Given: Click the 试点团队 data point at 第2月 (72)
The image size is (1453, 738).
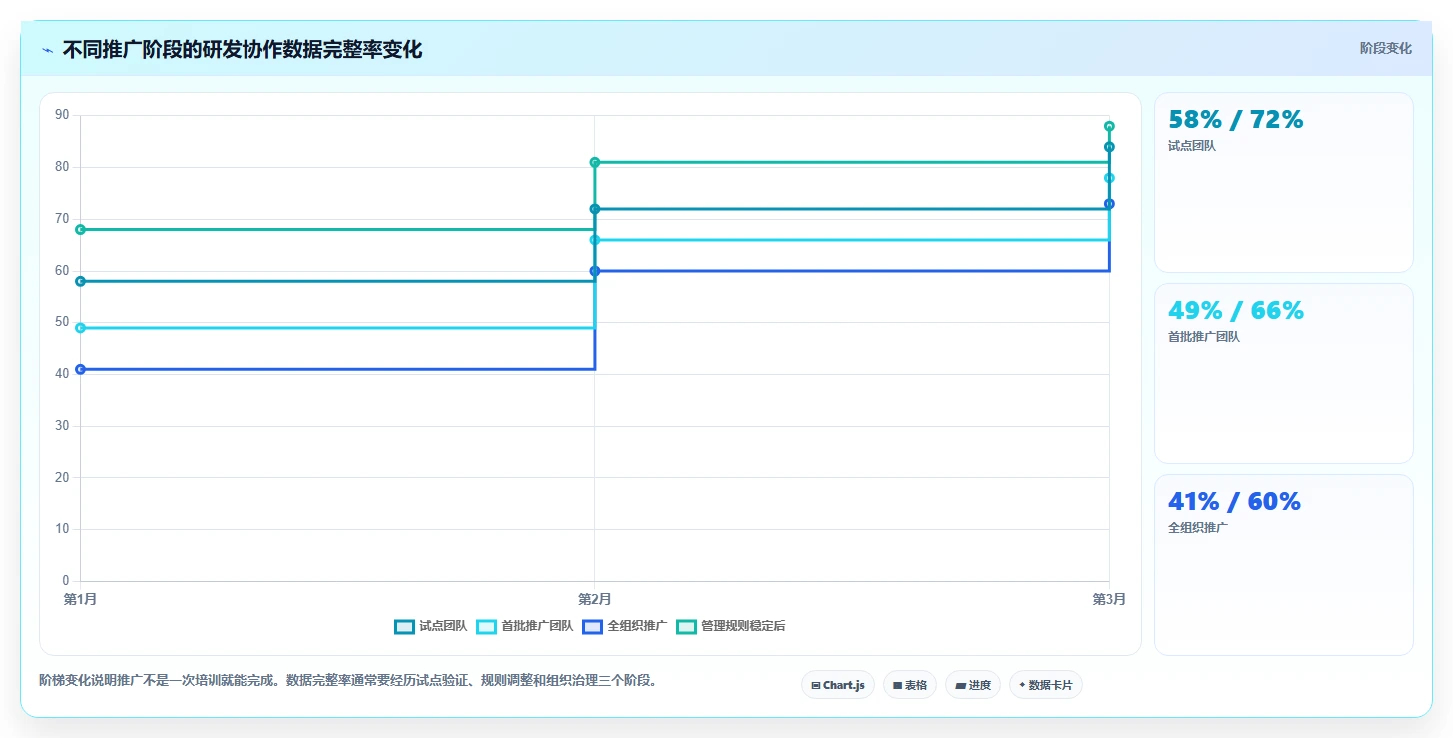Looking at the screenshot, I should tap(595, 209).
